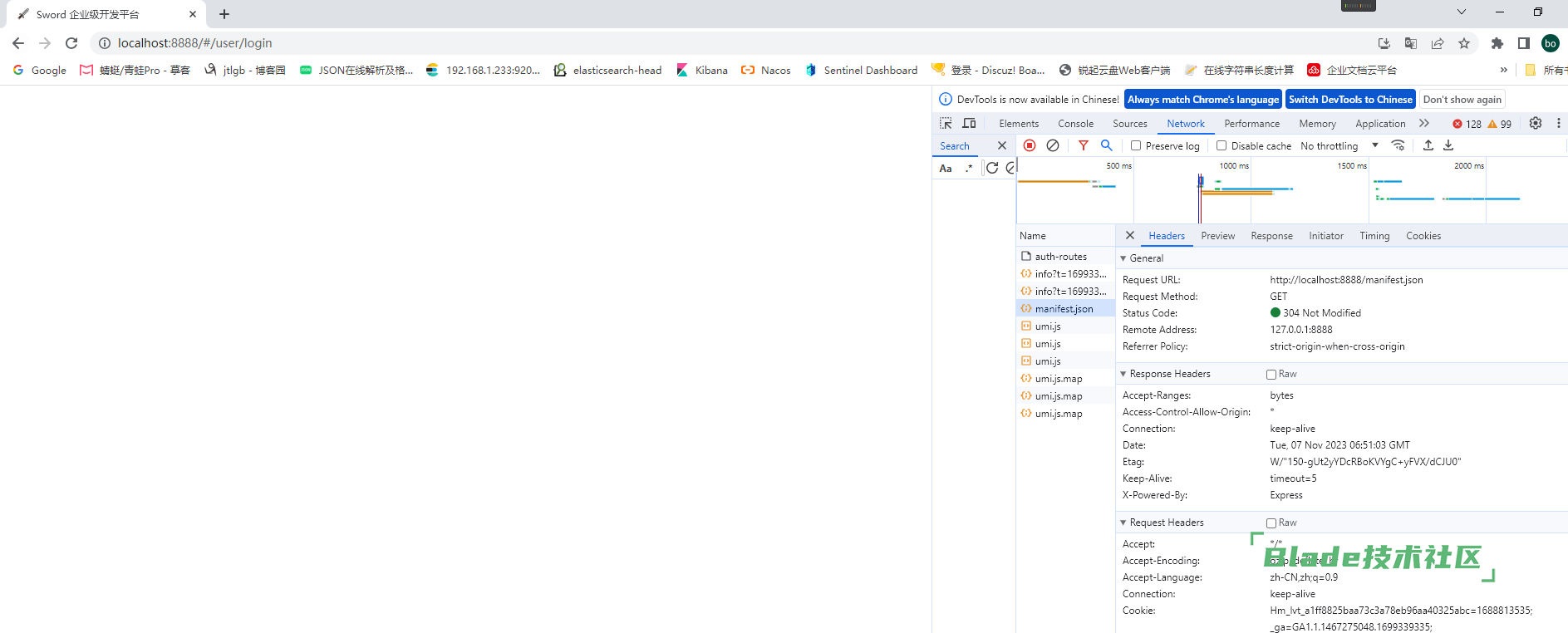Toggle the Match Case Aa search option
This screenshot has width=1568, height=633.
tap(946, 168)
